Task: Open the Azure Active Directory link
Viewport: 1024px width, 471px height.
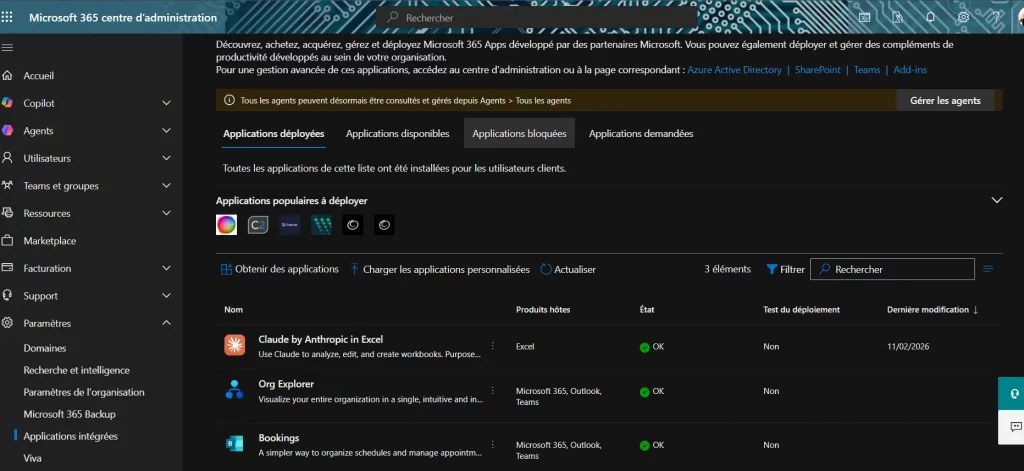Action: click(x=734, y=70)
